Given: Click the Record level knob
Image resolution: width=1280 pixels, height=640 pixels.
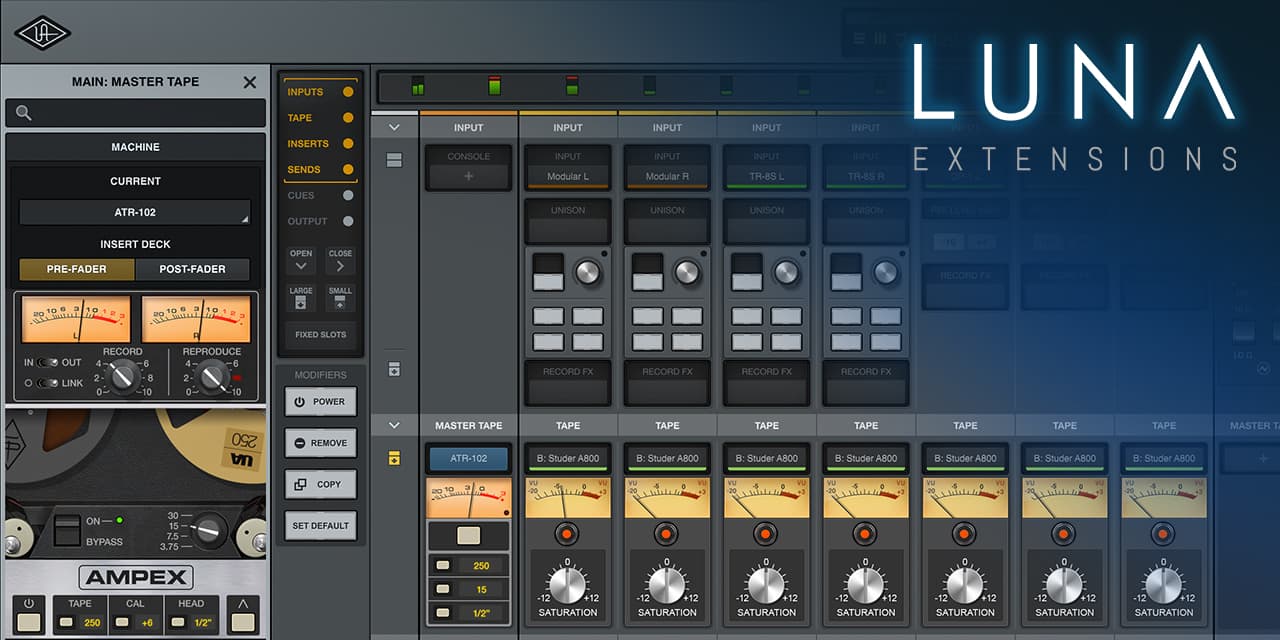Looking at the screenshot, I should (122, 376).
